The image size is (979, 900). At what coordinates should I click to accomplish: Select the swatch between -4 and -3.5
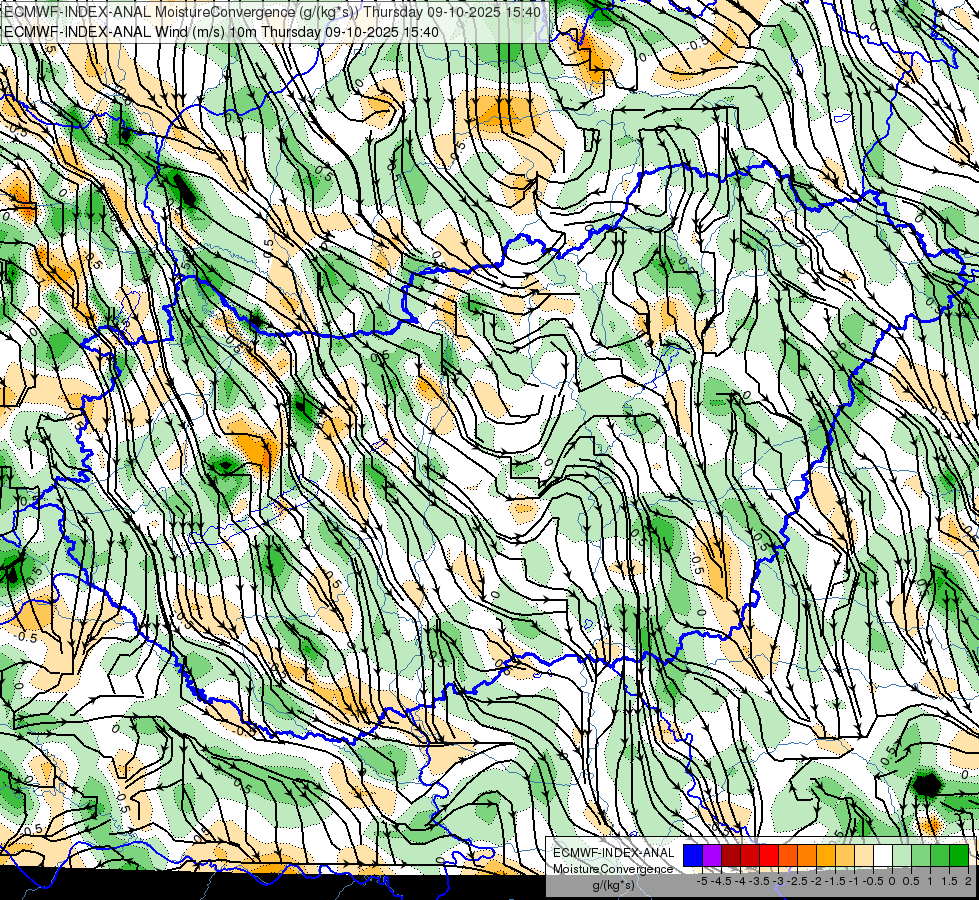[750, 855]
